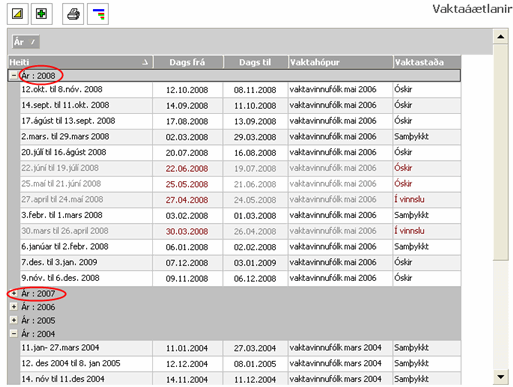Sort by the Heiti column header
The width and height of the screenshot is (513, 387).
[x=80, y=62]
